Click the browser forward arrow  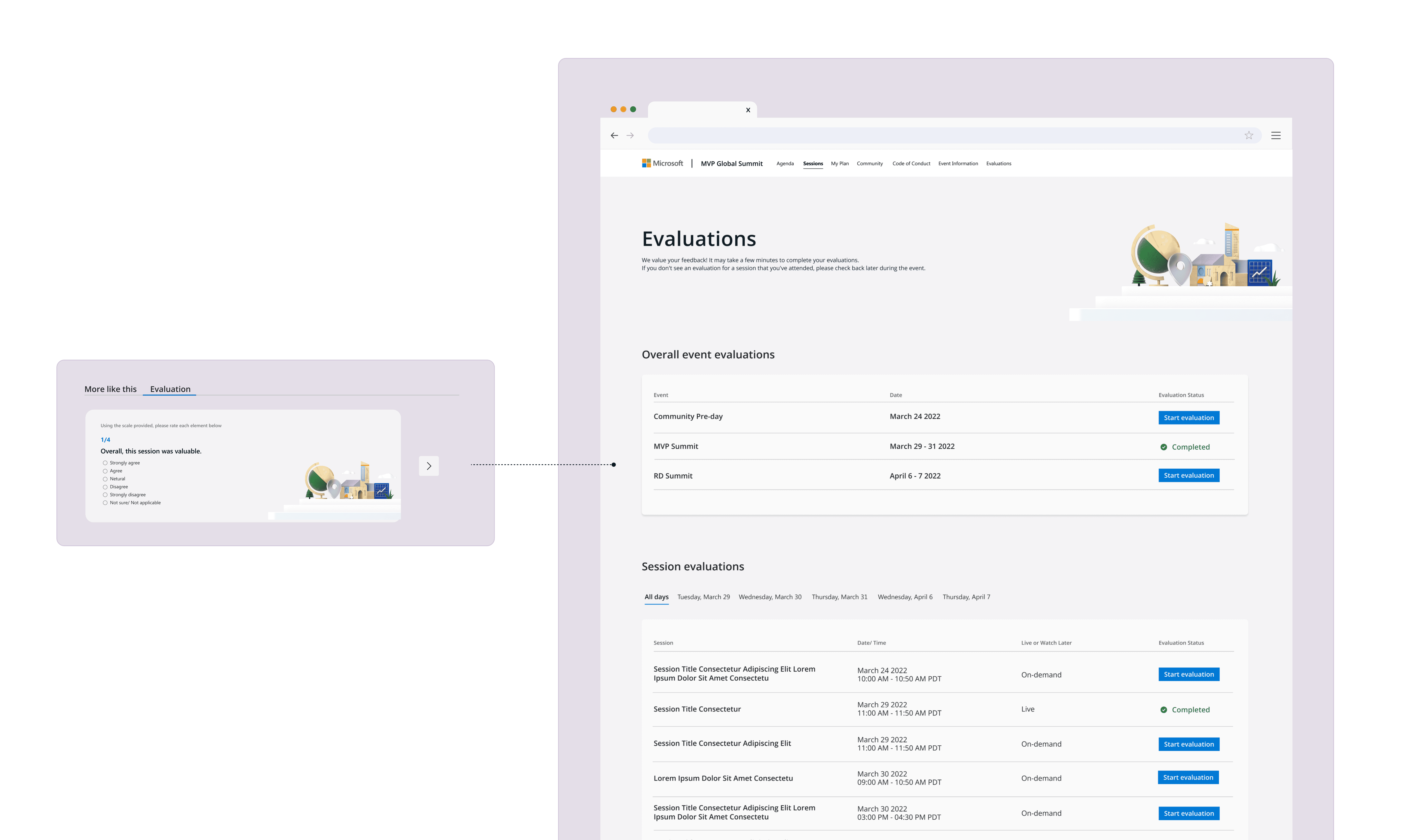pos(630,135)
